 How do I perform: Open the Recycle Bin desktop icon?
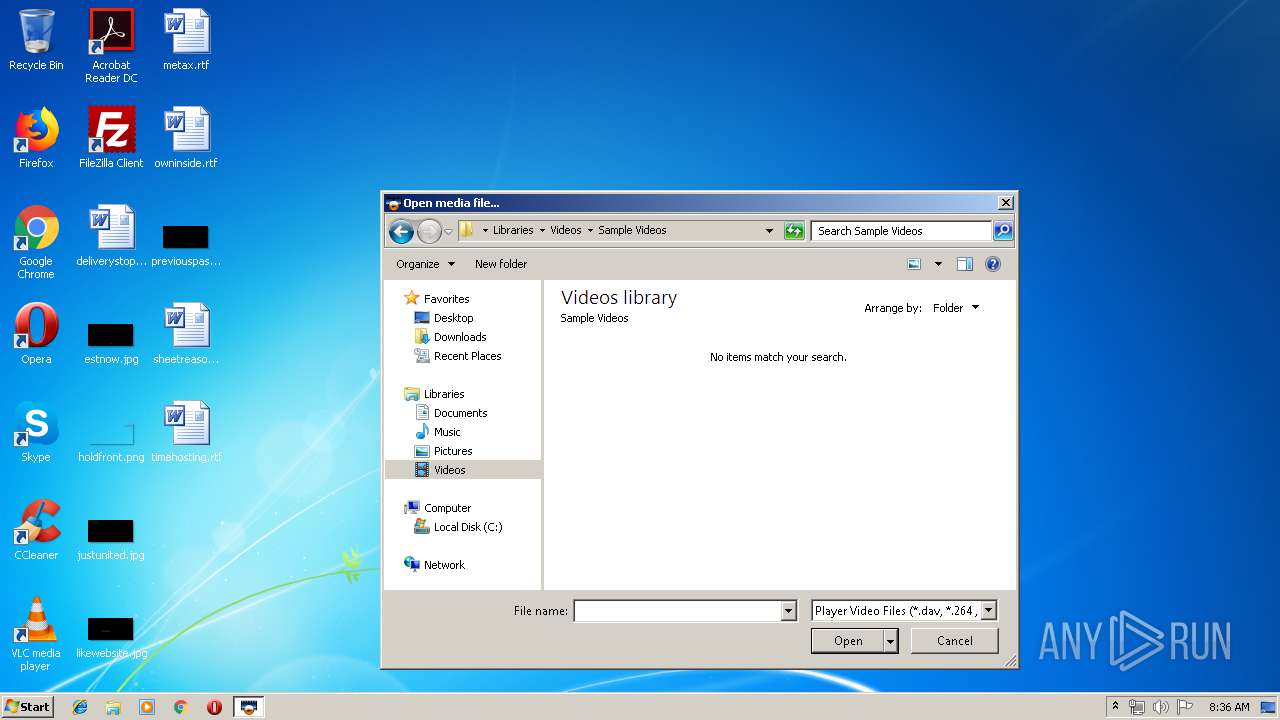coord(36,40)
